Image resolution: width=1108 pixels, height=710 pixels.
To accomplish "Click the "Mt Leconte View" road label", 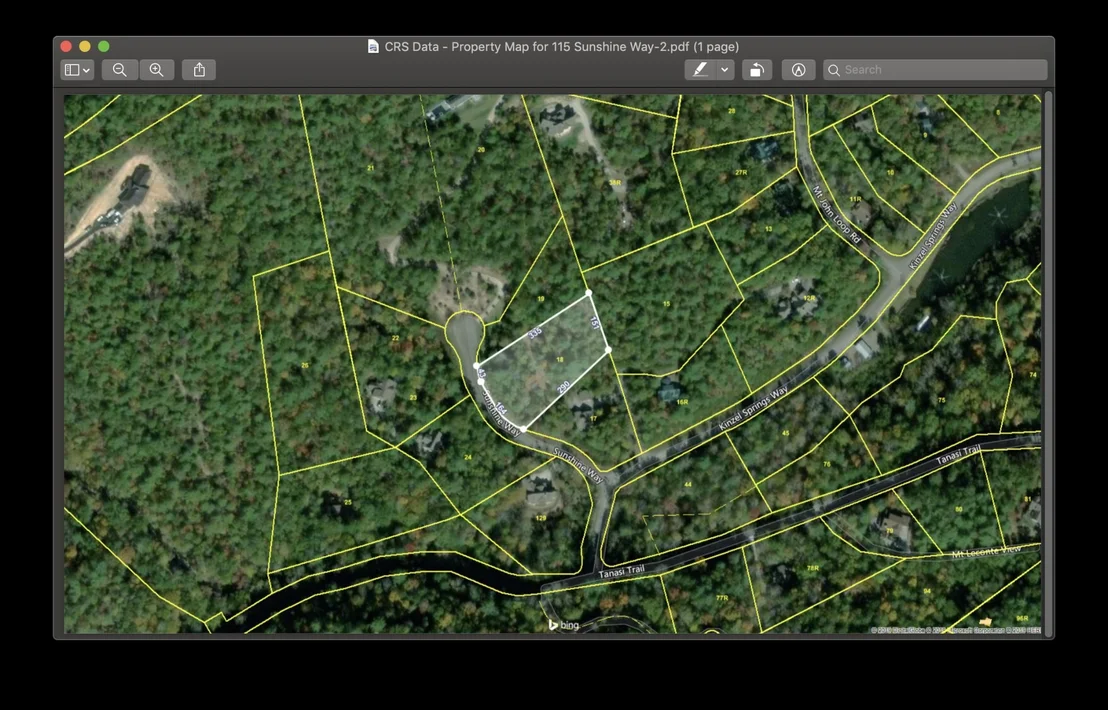I will click(986, 552).
